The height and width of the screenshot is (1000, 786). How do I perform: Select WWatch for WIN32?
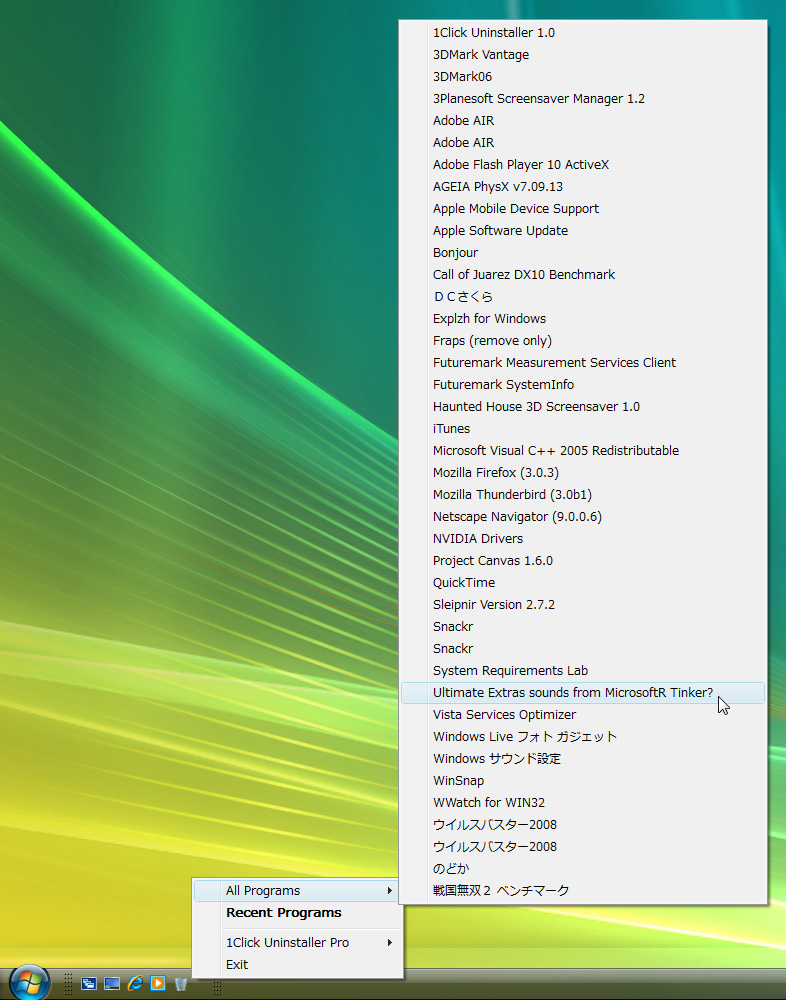pyautogui.click(x=582, y=803)
